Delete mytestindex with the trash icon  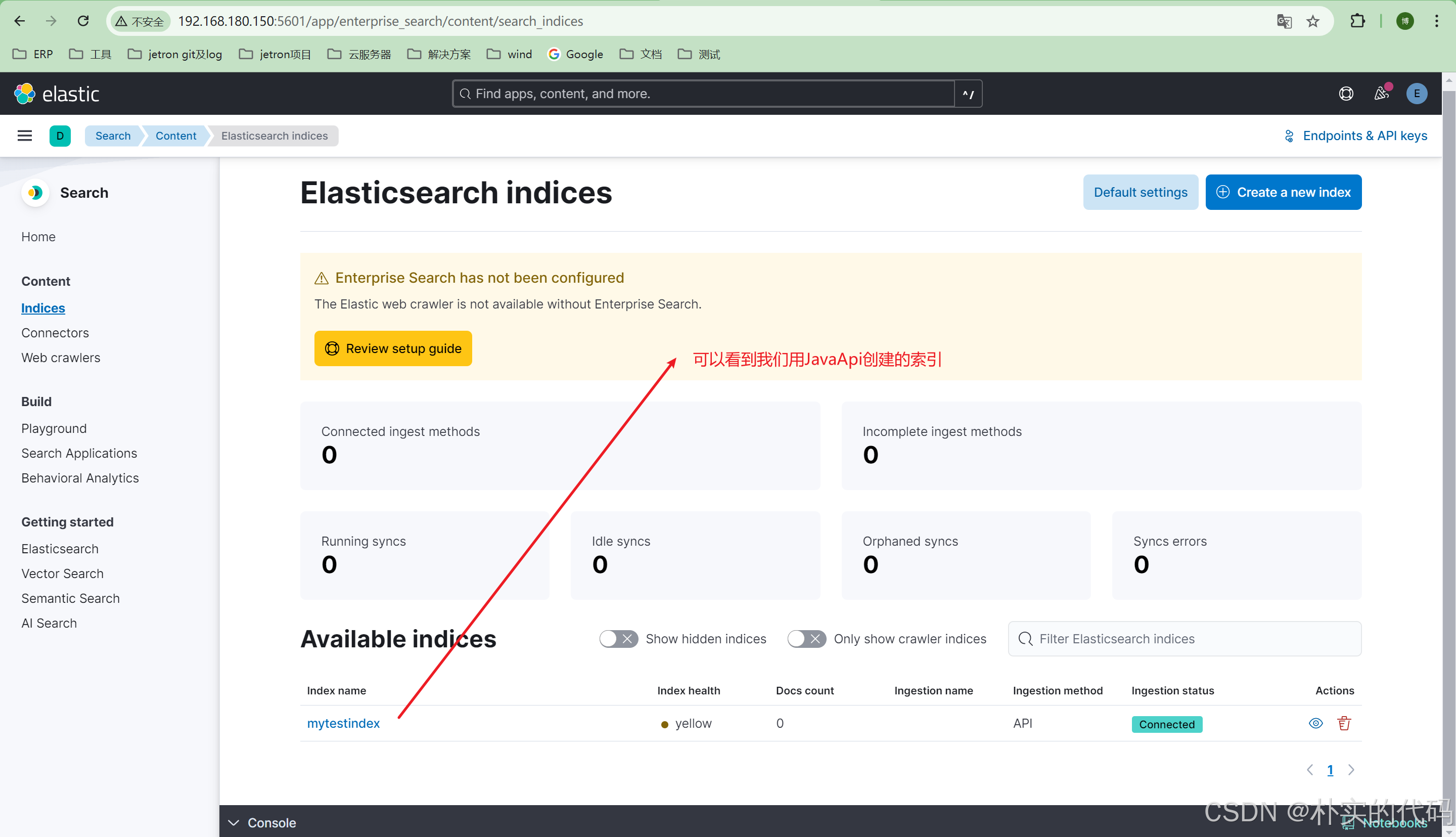coord(1344,723)
